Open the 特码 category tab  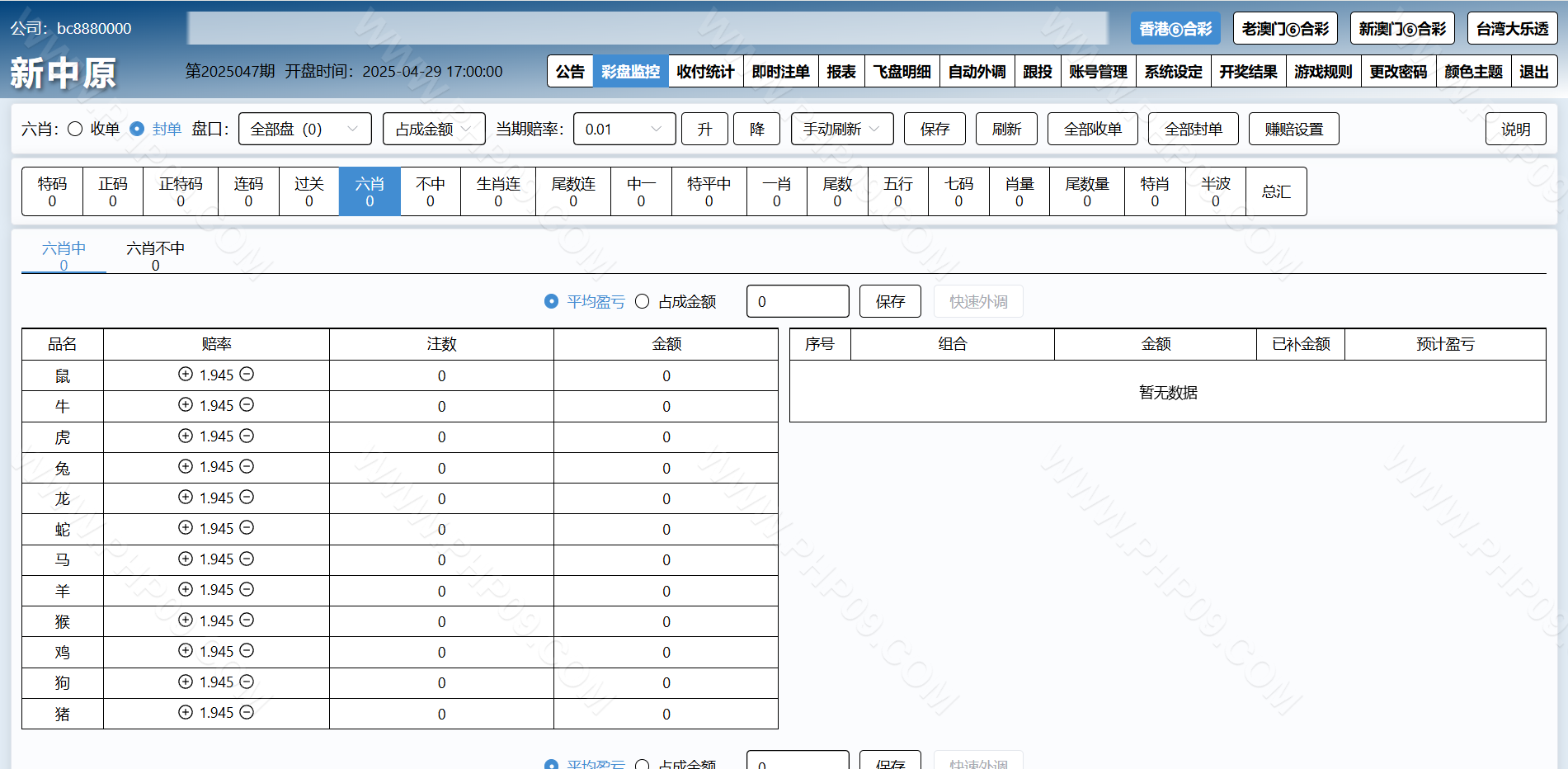52,191
